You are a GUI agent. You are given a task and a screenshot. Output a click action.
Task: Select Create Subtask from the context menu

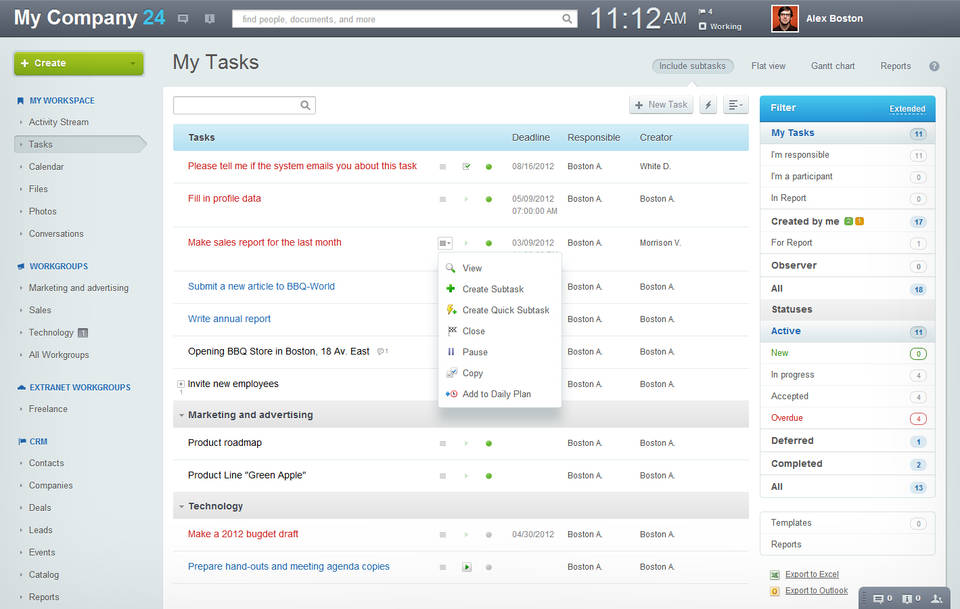click(x=492, y=289)
